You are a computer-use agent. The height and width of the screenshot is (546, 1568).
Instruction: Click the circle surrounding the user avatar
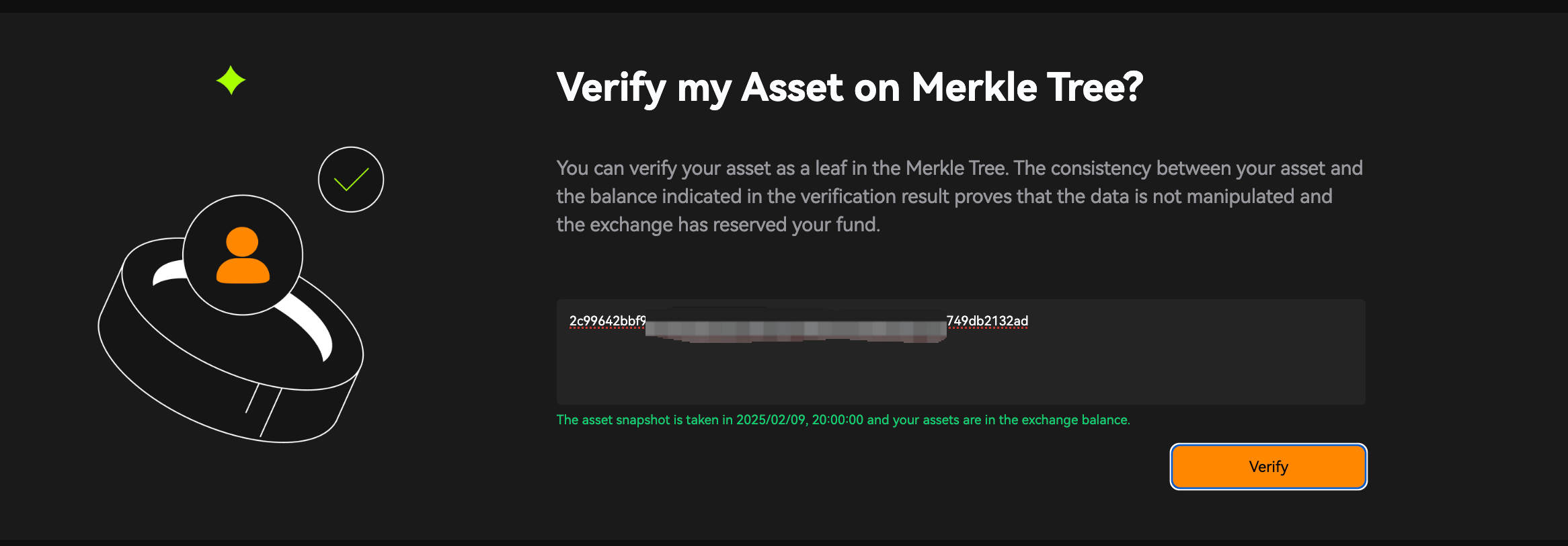click(243, 255)
